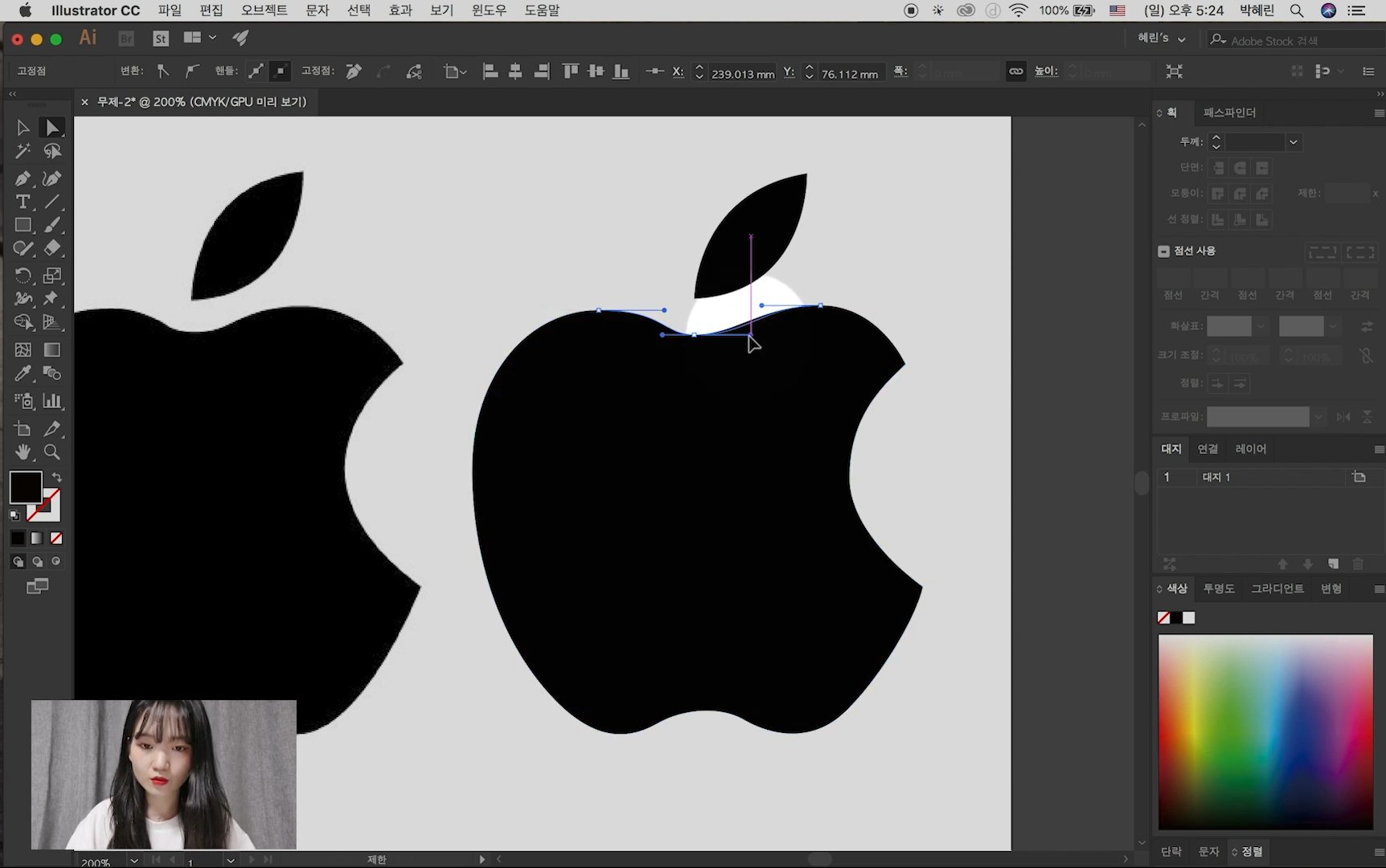Open the Apple menu
Image resolution: width=1386 pixels, height=868 pixels.
point(25,10)
